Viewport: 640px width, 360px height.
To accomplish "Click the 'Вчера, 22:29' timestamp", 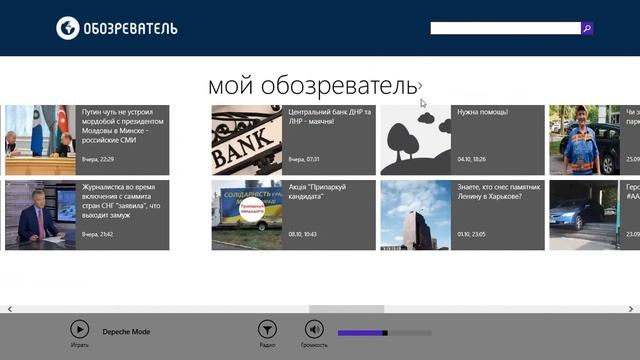I will 98,159.
